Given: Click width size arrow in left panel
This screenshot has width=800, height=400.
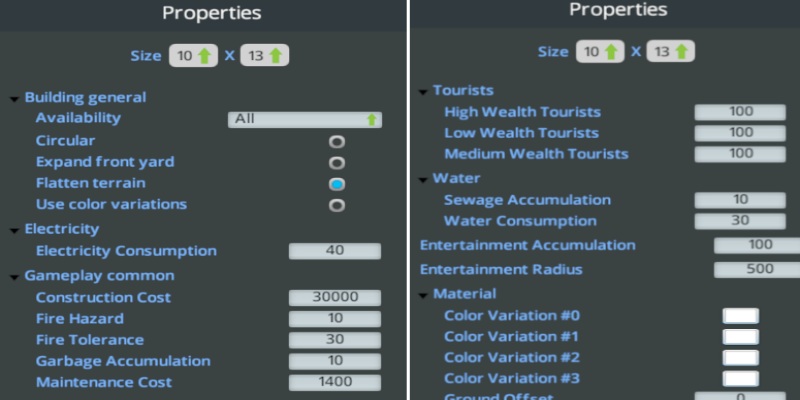Looking at the screenshot, I should click(x=205, y=56).
